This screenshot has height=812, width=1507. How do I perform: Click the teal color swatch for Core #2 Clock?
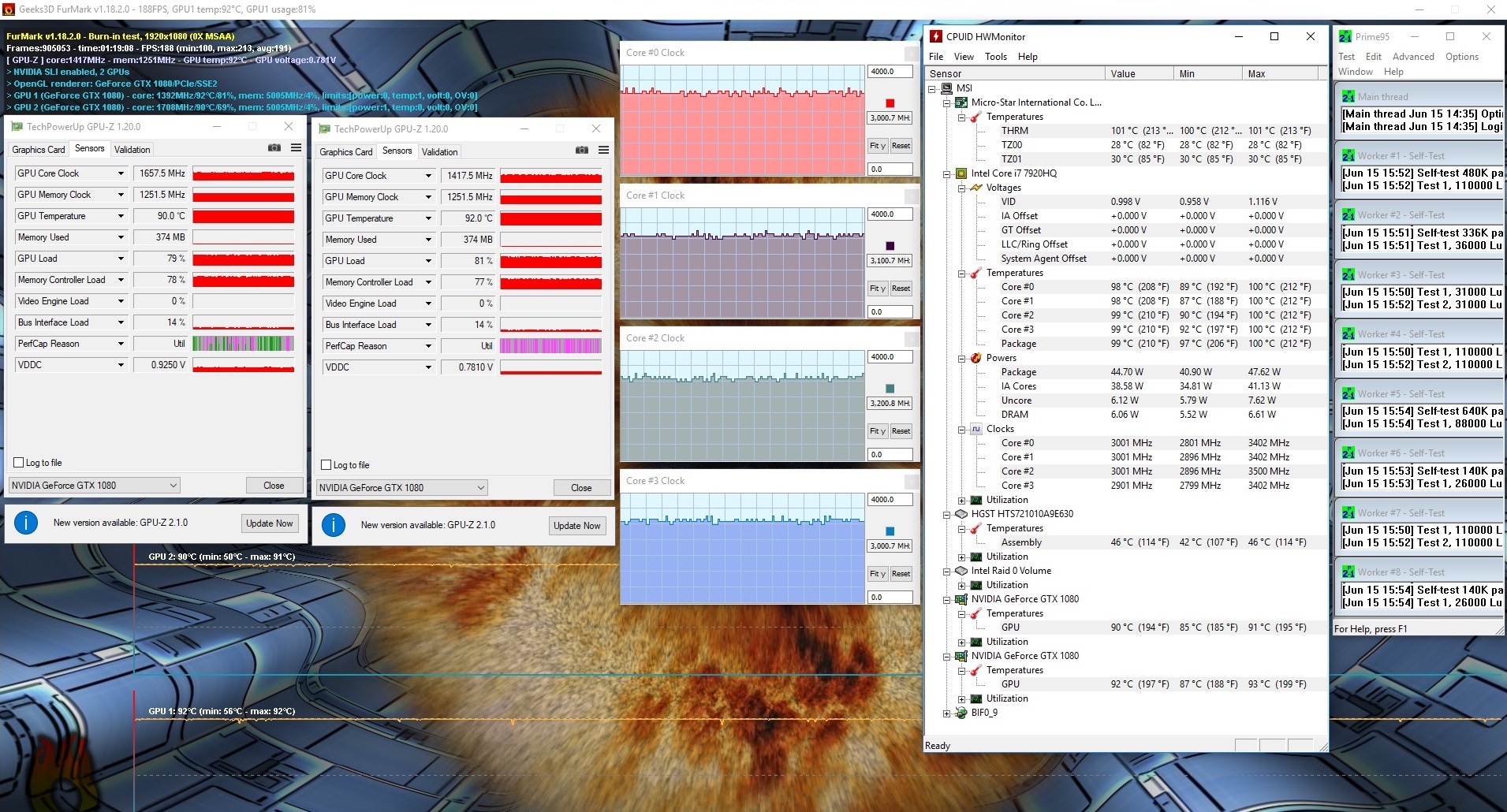point(890,389)
